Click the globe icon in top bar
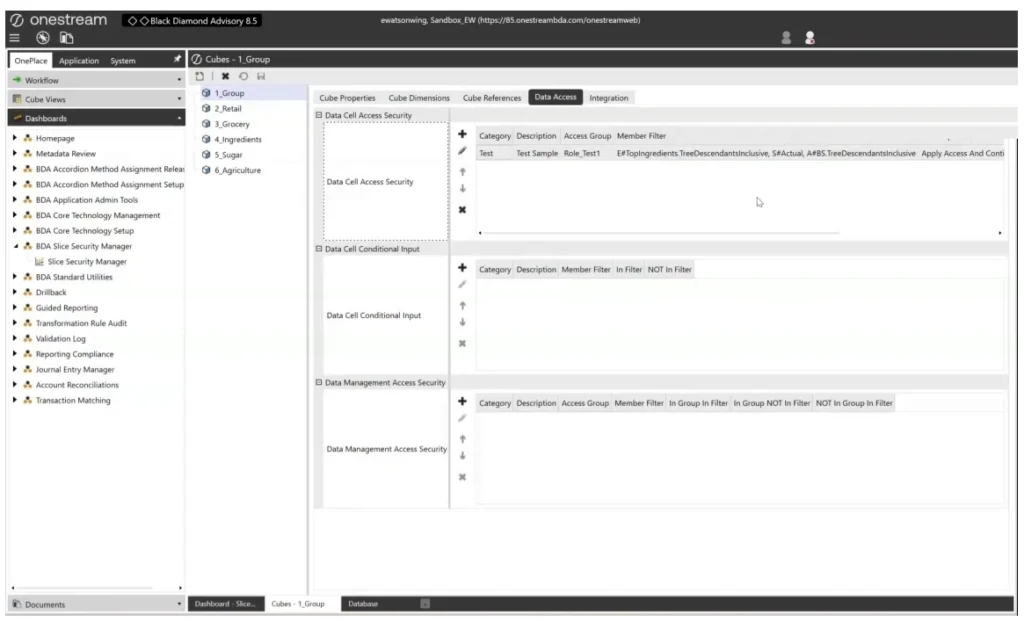The height and width of the screenshot is (623, 1024). [42, 38]
